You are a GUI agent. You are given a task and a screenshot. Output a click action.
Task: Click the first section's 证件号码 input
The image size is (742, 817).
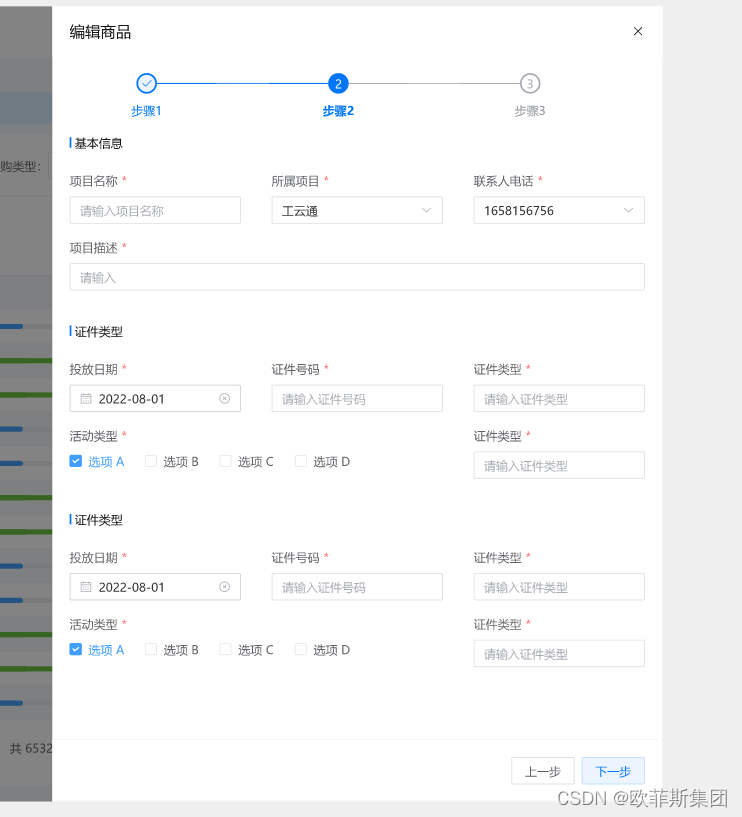coord(357,399)
